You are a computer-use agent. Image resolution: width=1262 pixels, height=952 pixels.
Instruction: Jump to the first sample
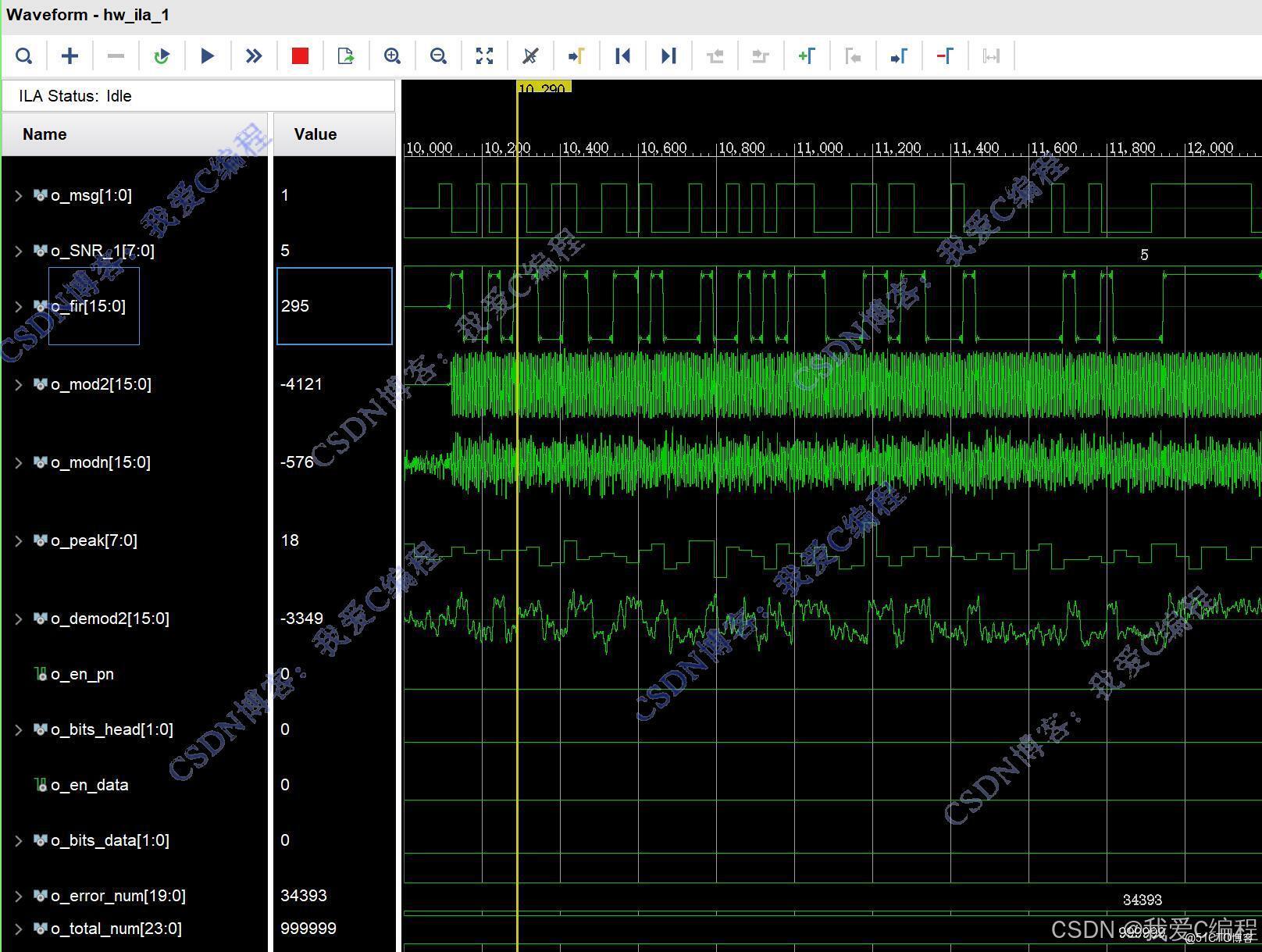[622, 56]
